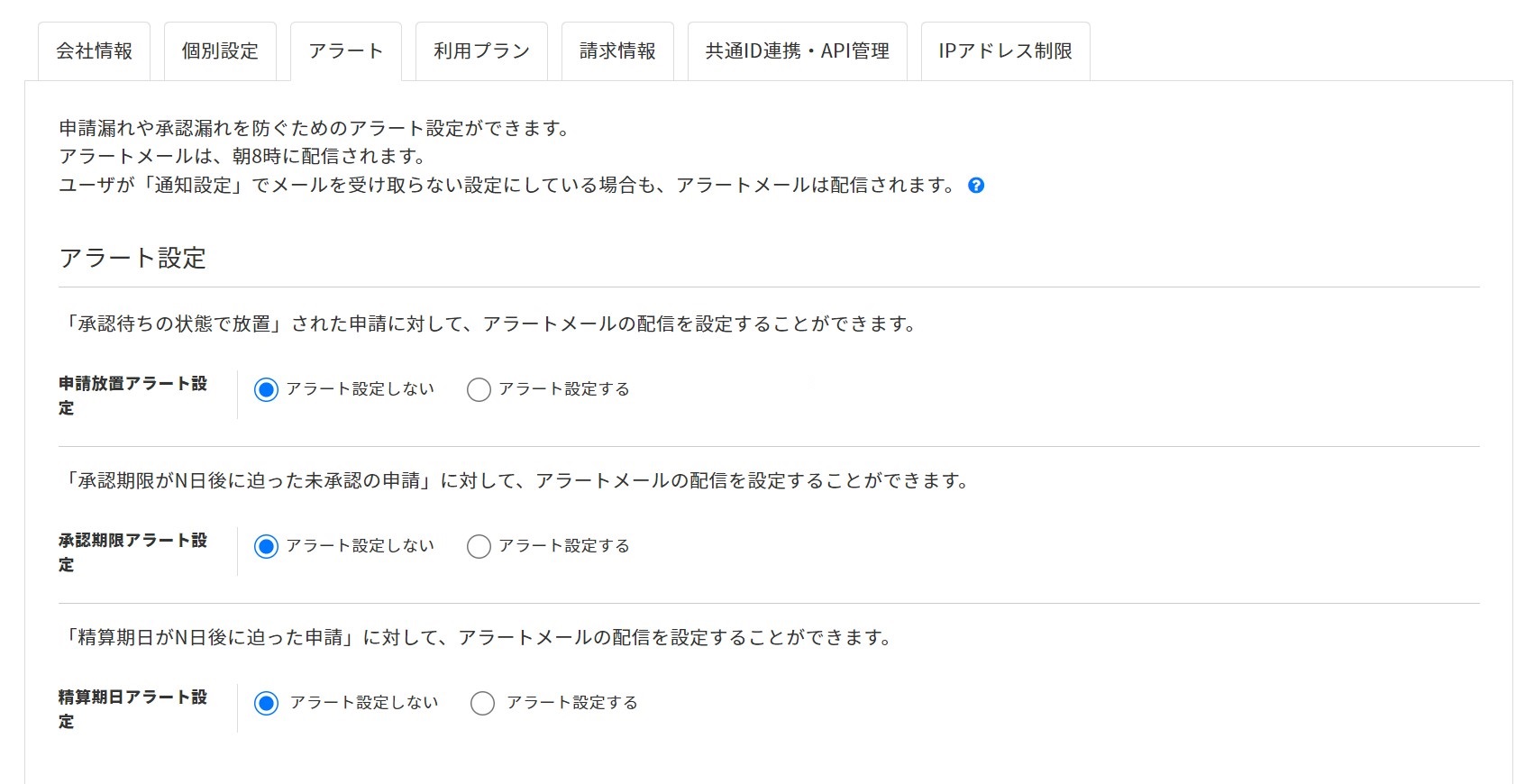Click the 精算期日アラート設定 field label
Image resolution: width=1534 pixels, height=784 pixels.
[x=132, y=708]
